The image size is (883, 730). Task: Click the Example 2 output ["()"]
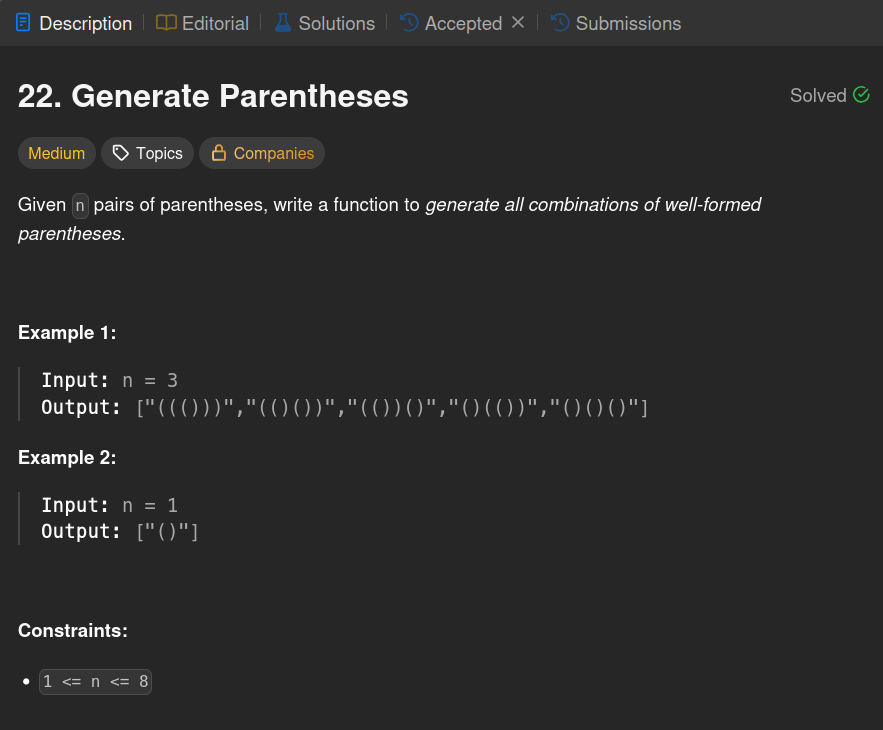[x=167, y=531]
